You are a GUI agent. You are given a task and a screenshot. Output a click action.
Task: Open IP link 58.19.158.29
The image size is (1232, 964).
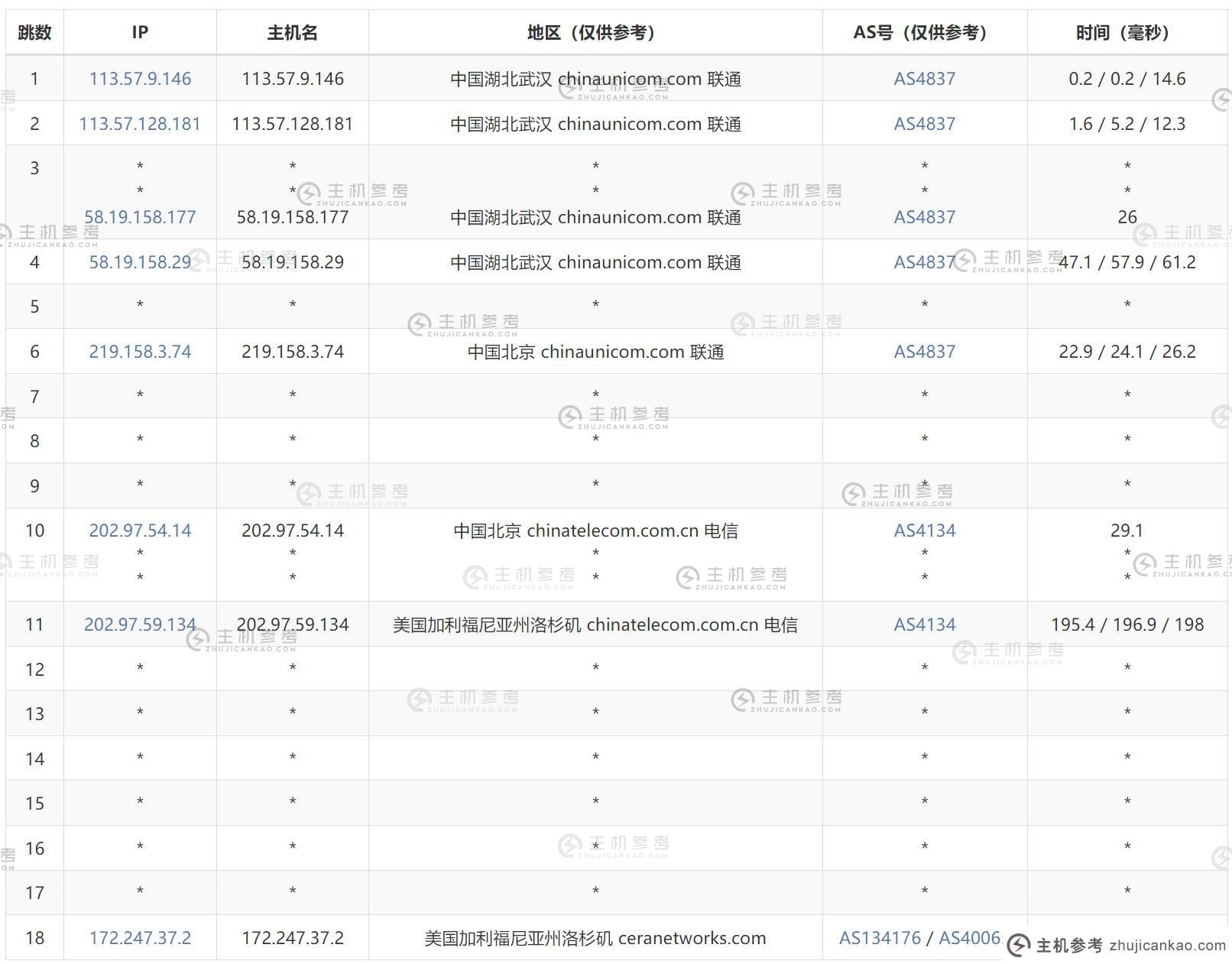(140, 262)
